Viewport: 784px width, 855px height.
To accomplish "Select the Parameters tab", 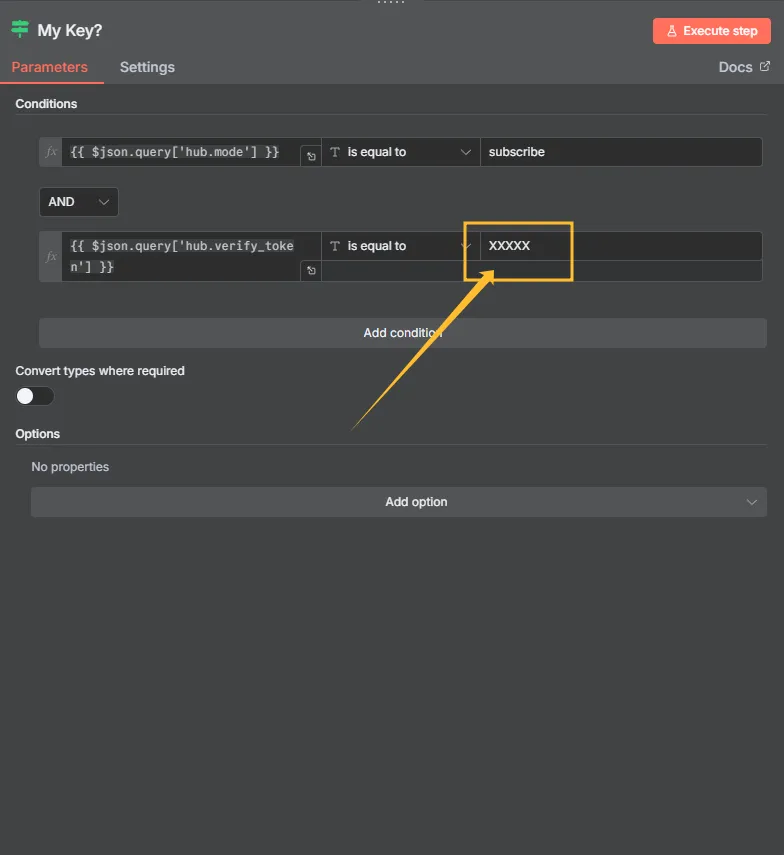I will coord(52,67).
